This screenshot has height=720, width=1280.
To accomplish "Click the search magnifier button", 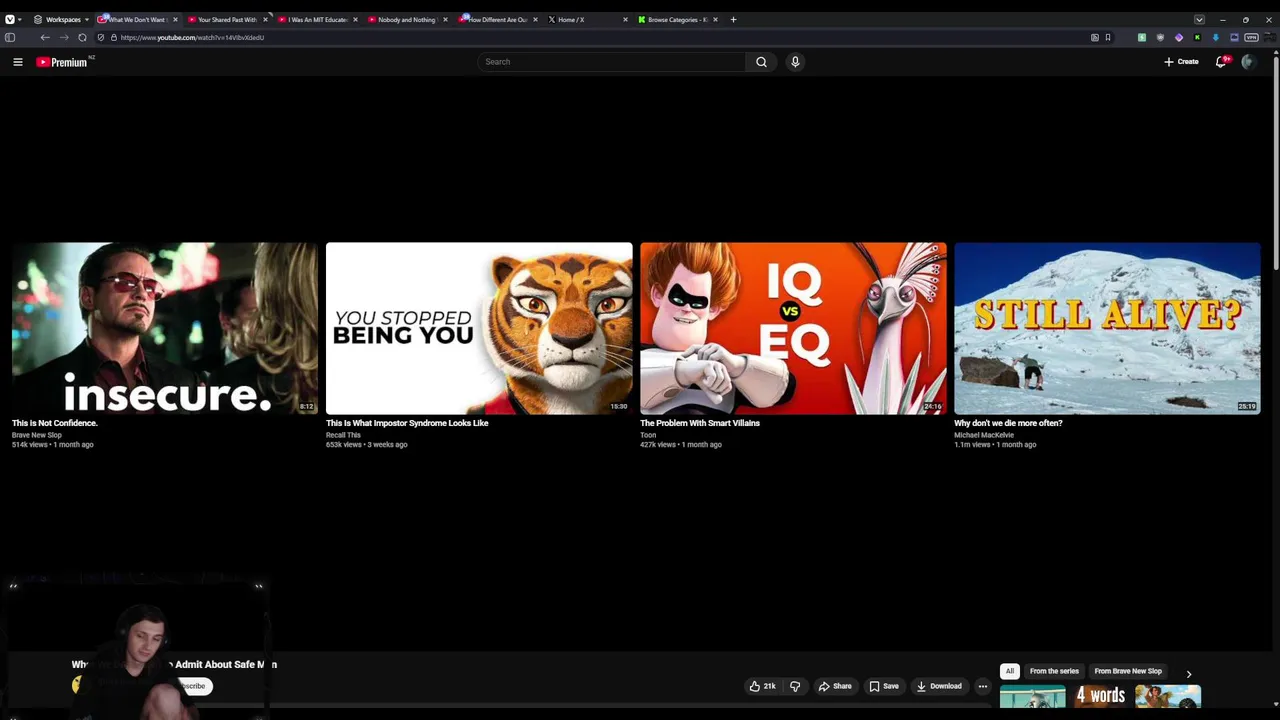I will click(761, 62).
